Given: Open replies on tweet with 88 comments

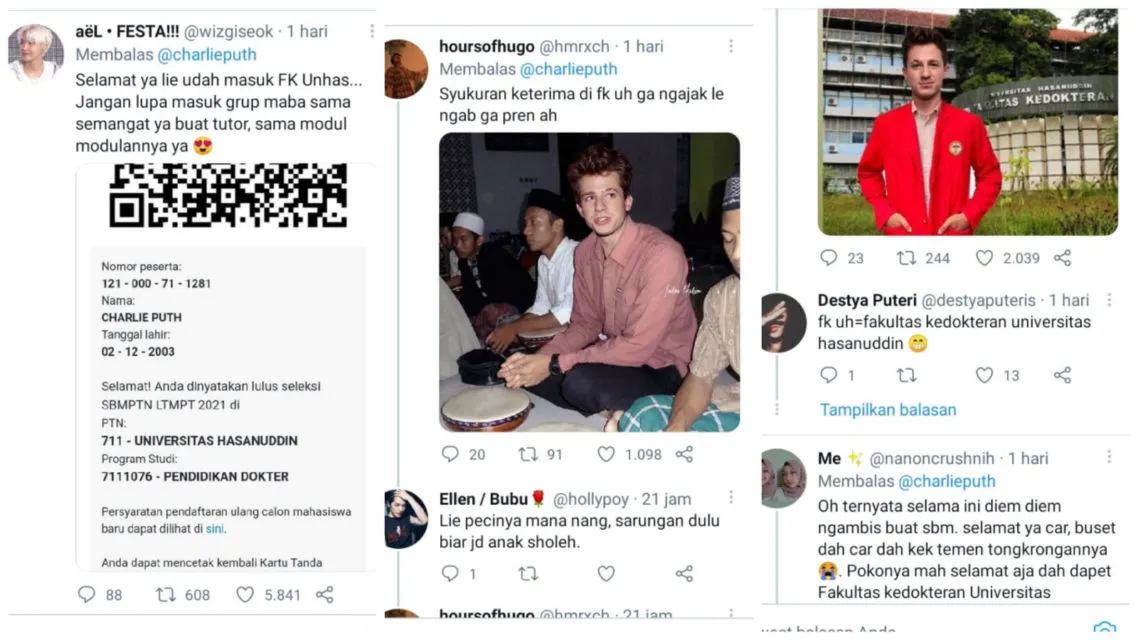Looking at the screenshot, I should coord(86,595).
